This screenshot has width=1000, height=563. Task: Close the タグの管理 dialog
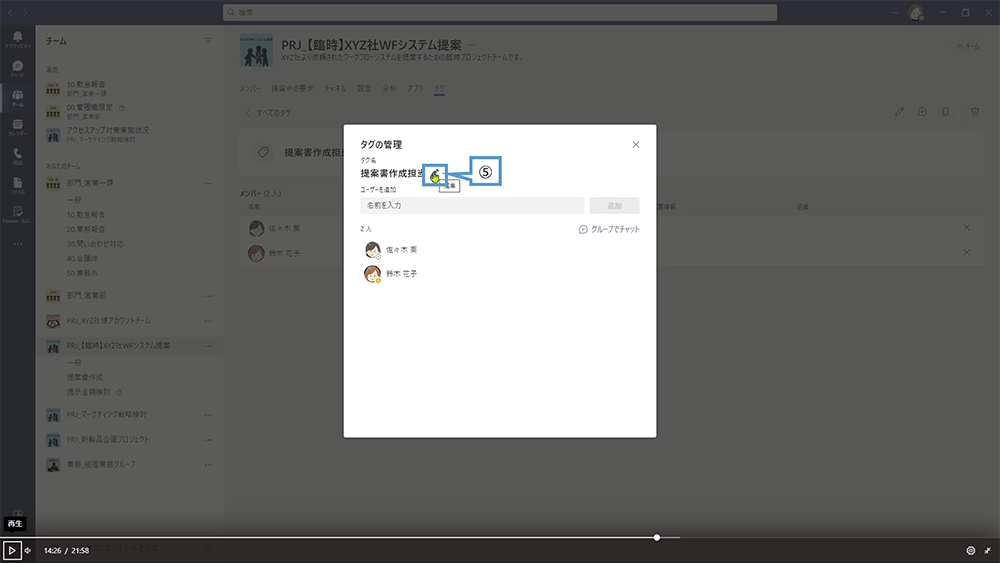pyautogui.click(x=636, y=145)
